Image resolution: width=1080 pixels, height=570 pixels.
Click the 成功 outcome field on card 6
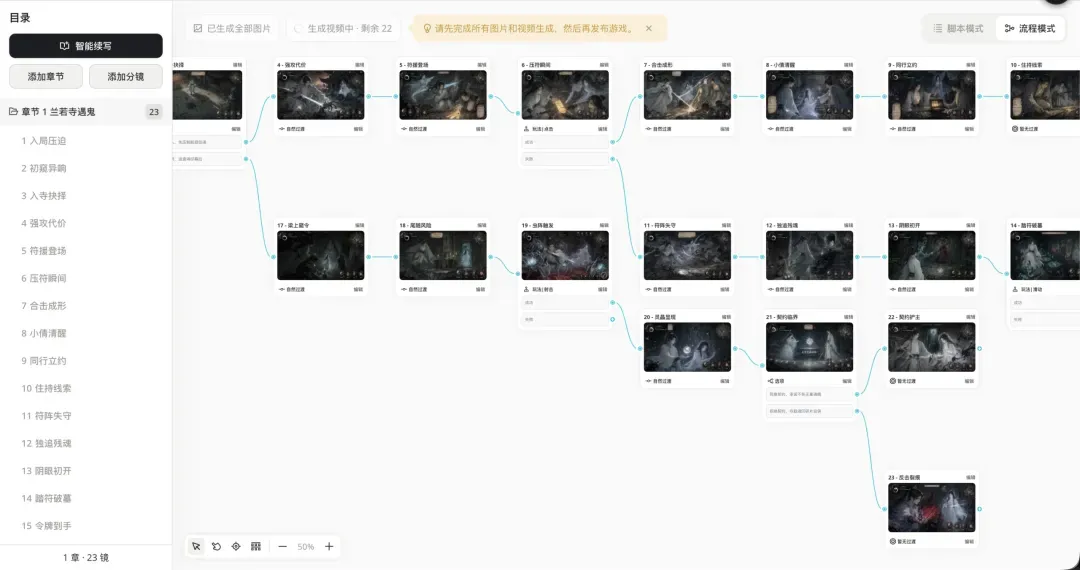click(565, 142)
